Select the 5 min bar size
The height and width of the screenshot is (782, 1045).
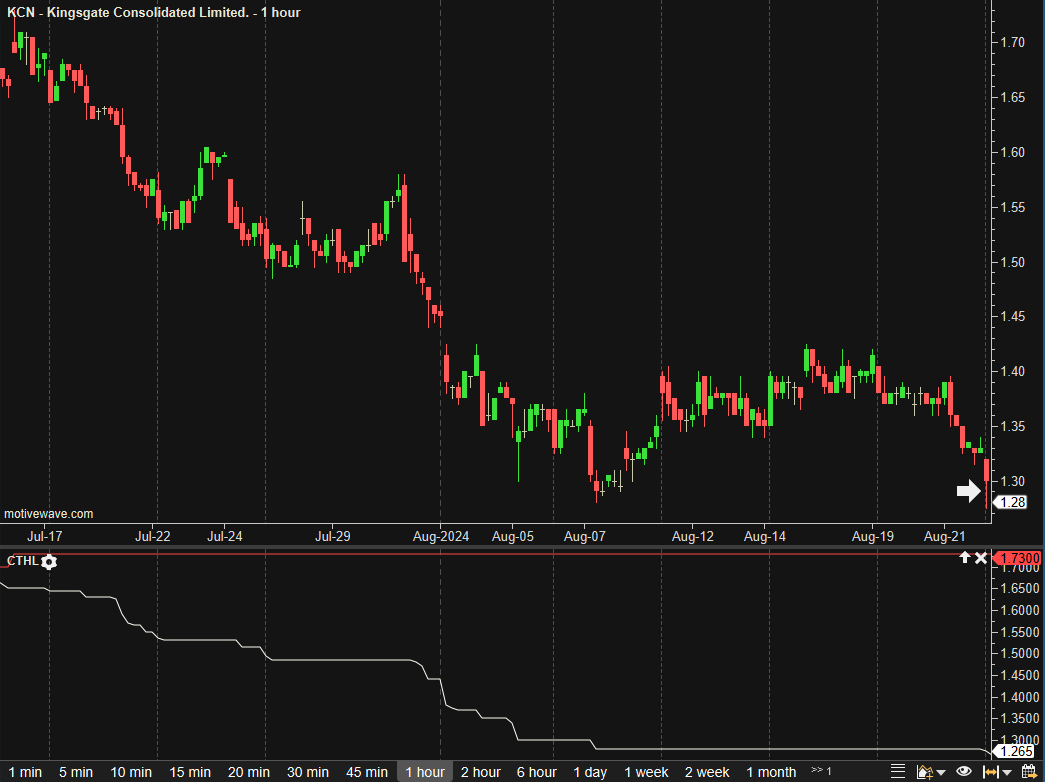(75, 772)
